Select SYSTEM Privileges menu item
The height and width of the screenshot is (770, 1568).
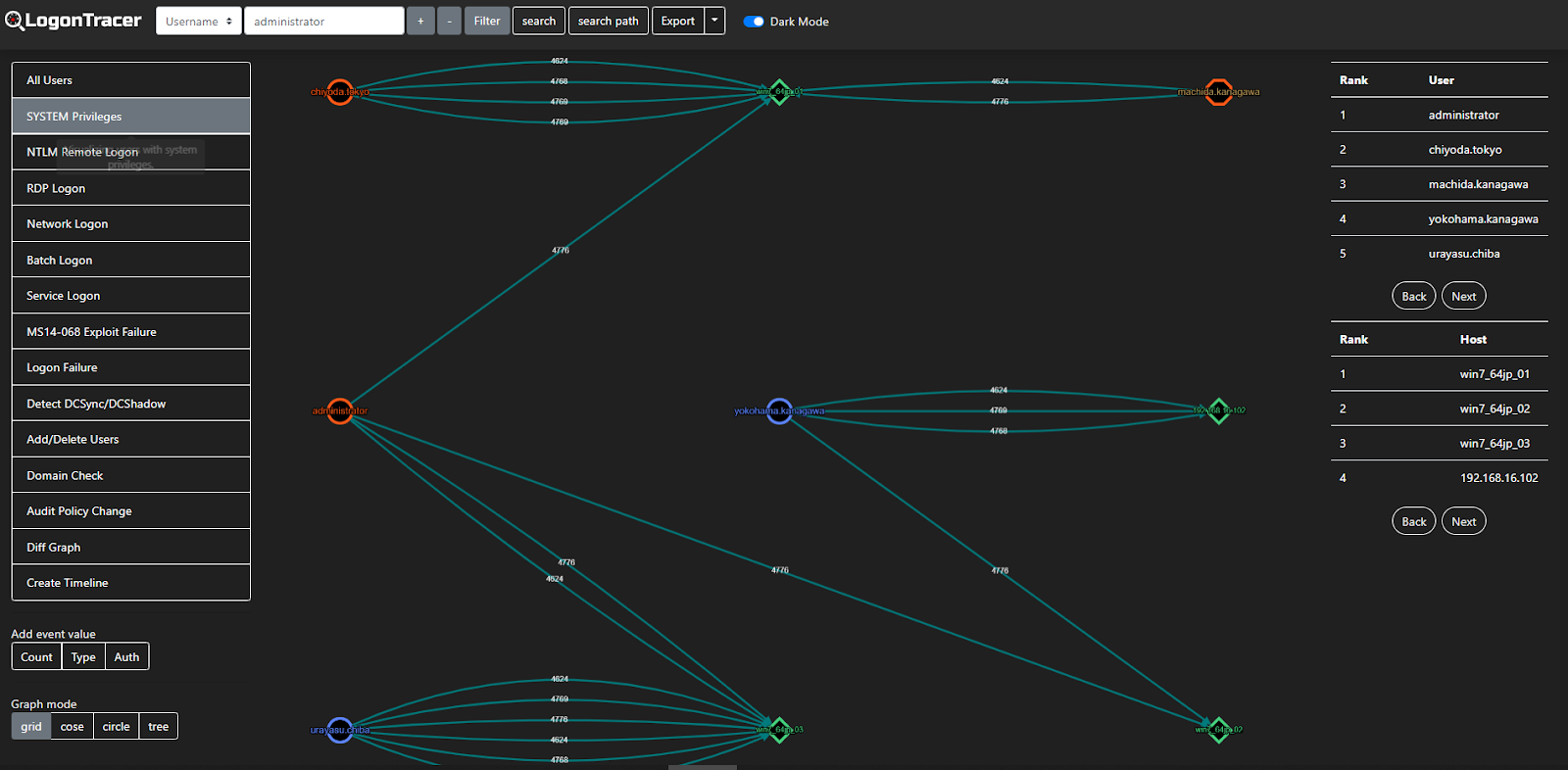point(131,116)
